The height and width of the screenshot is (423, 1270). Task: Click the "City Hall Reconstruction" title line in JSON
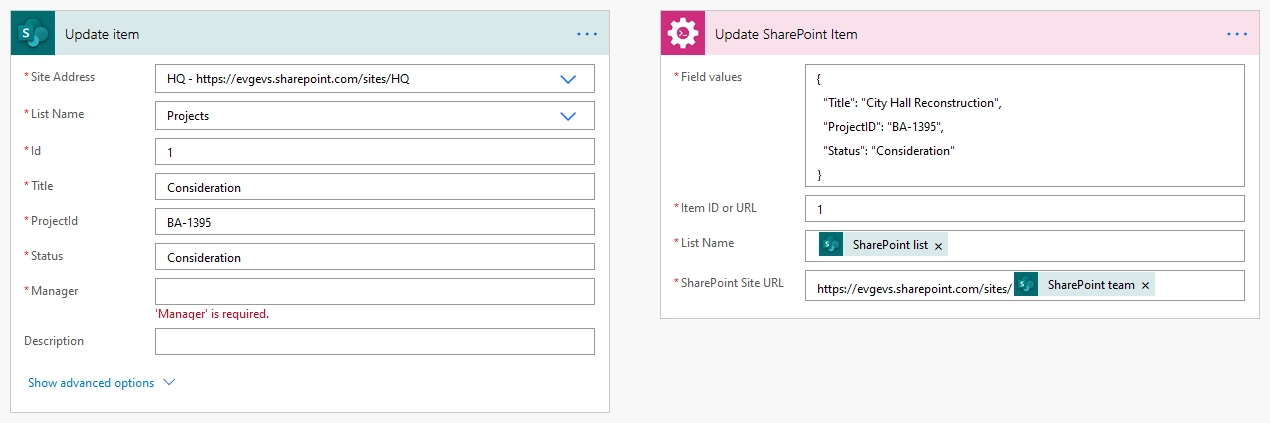tap(912, 103)
